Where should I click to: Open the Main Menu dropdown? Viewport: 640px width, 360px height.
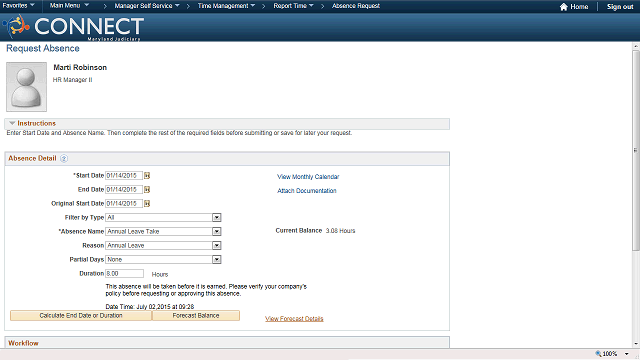tap(69, 6)
